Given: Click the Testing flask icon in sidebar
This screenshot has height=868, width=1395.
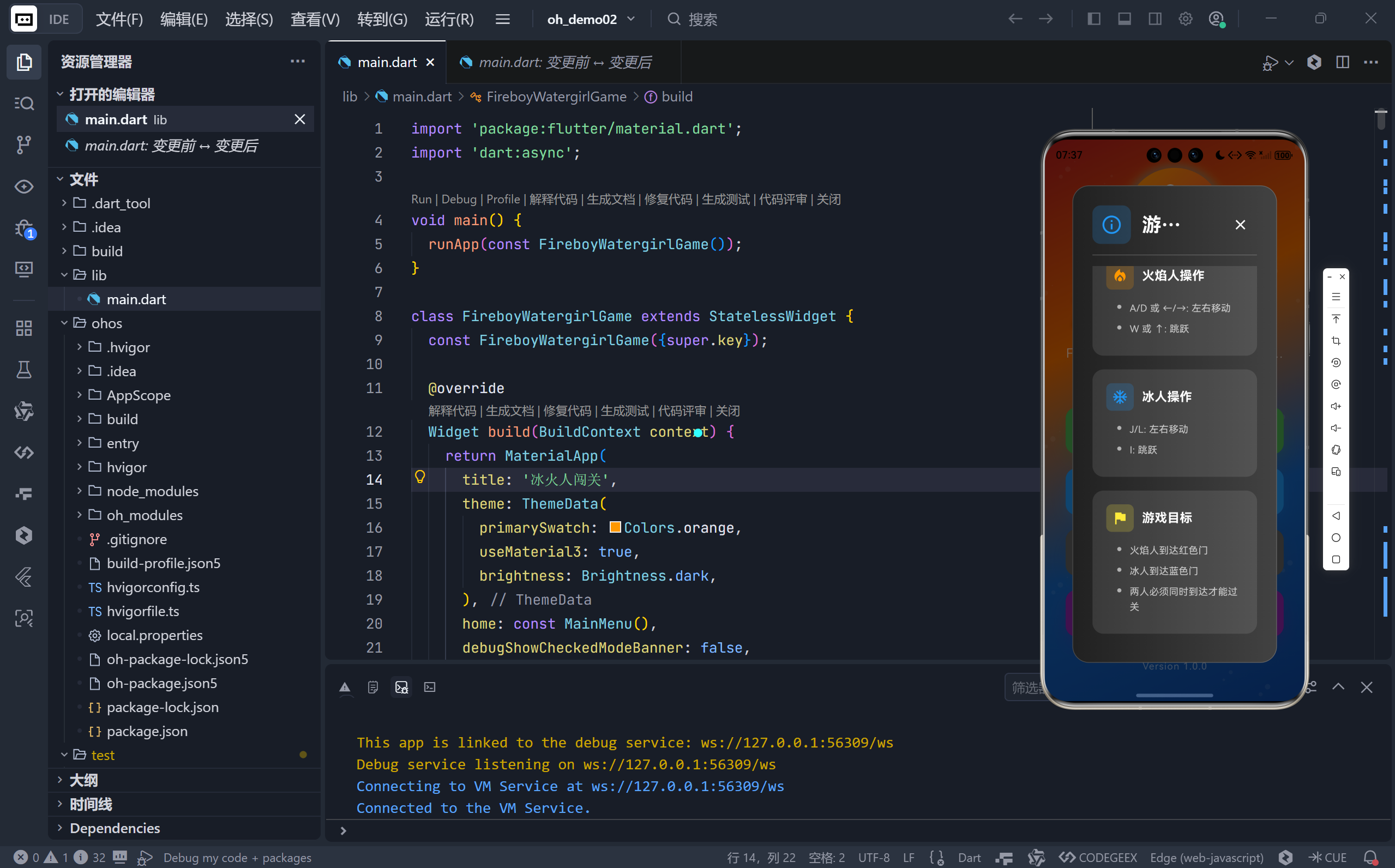Looking at the screenshot, I should click(23, 370).
